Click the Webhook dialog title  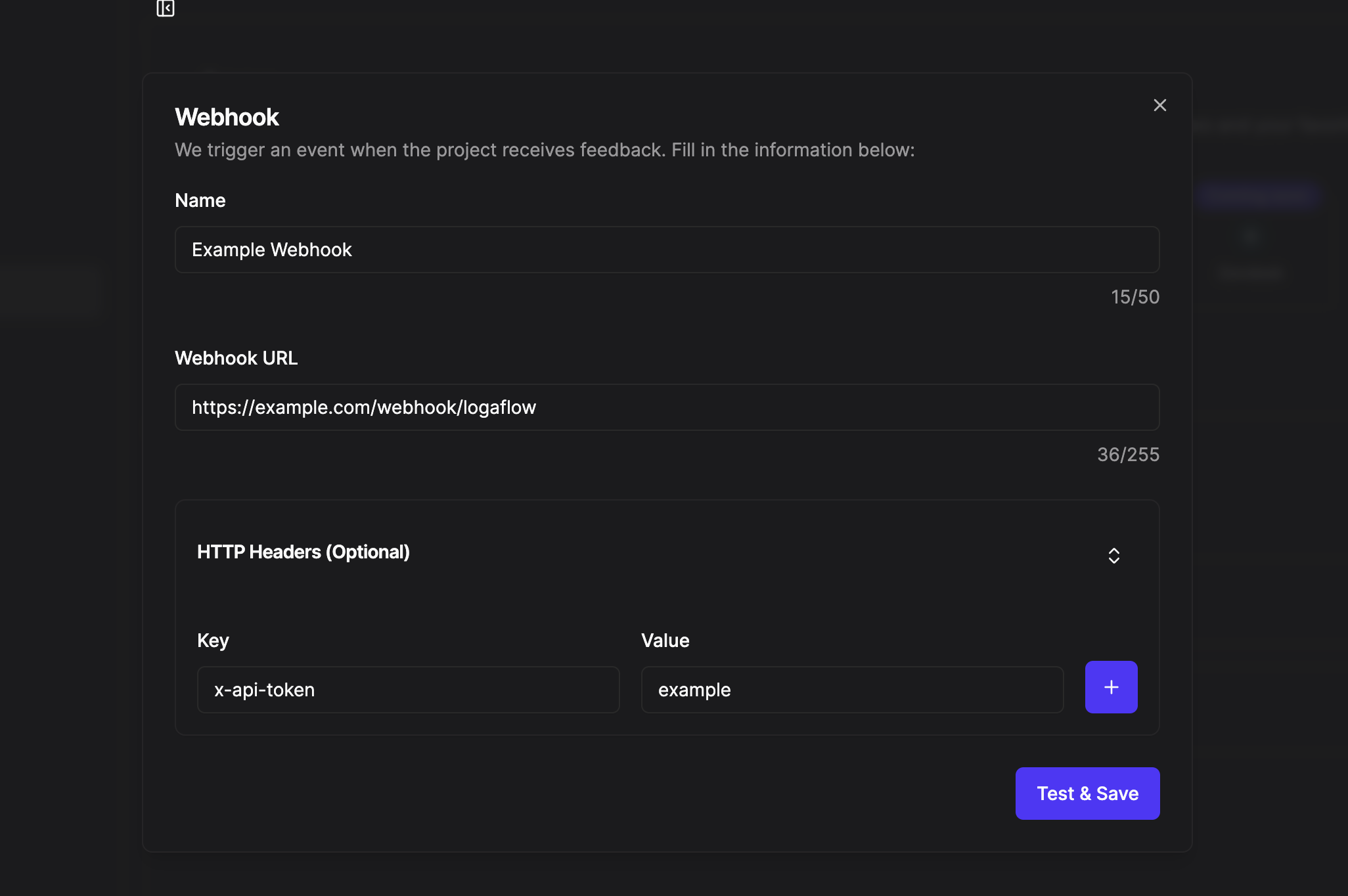[x=226, y=116]
